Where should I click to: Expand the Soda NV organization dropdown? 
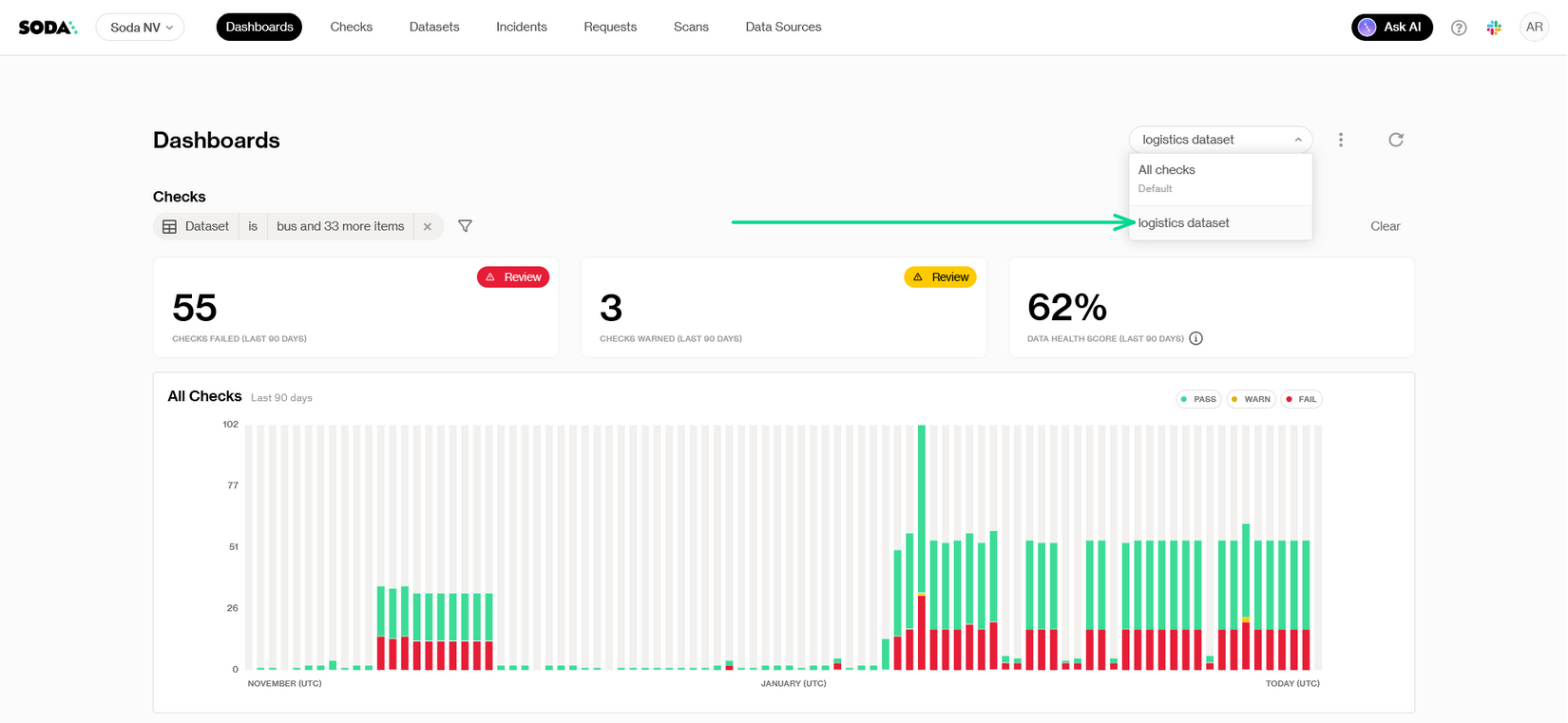(141, 28)
